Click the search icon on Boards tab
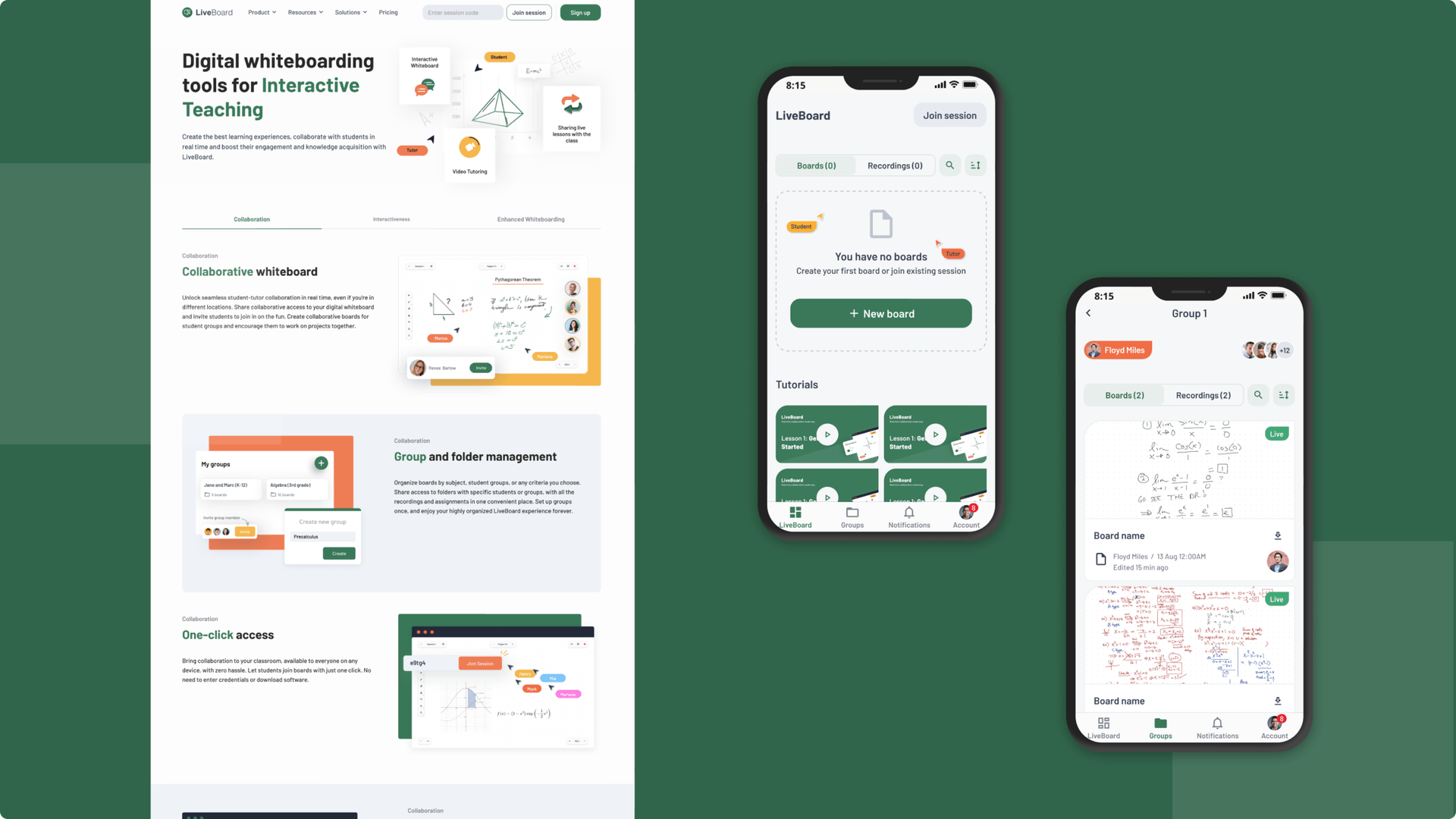This screenshot has height=819, width=1456. coord(949,165)
